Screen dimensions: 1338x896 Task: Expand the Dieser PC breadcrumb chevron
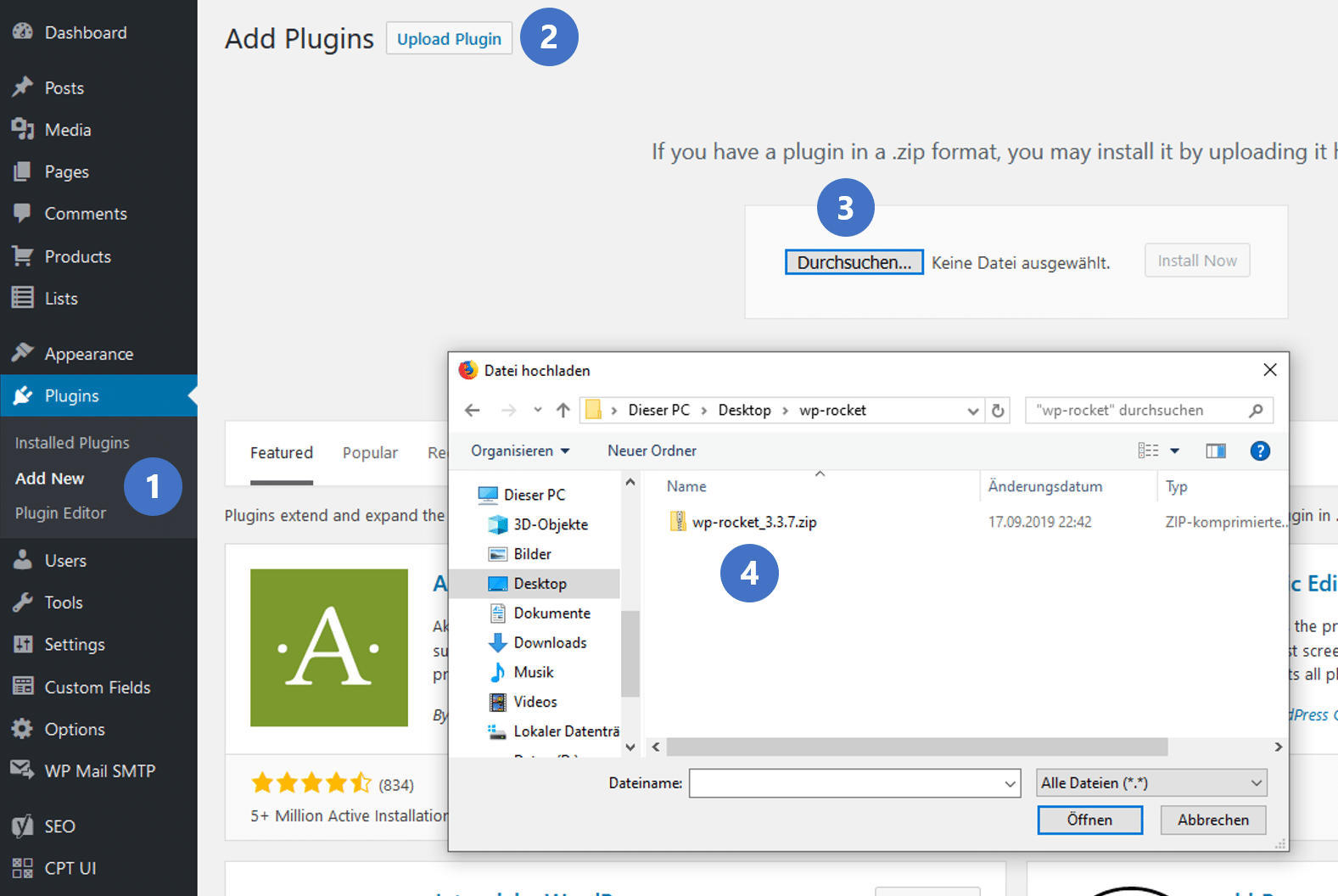pos(704,411)
